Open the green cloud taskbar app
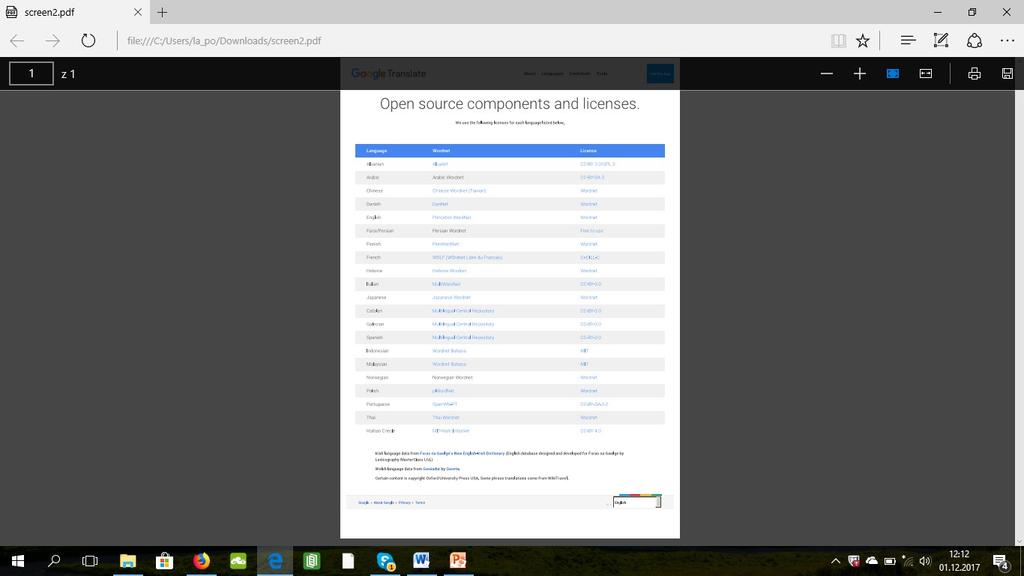 (238, 561)
